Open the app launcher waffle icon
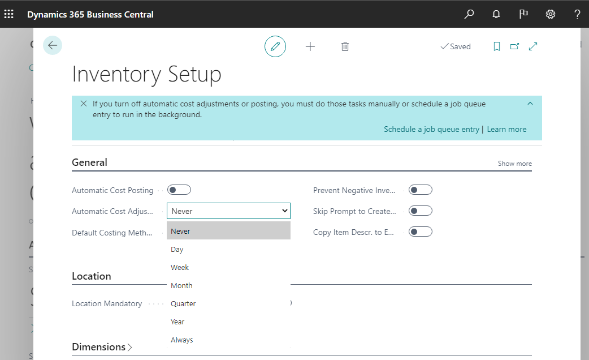 (9, 14)
